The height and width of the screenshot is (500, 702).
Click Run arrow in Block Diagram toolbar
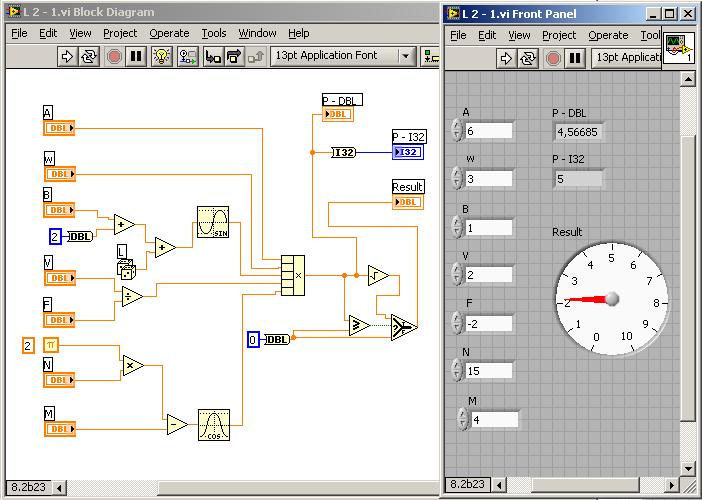[x=67, y=56]
